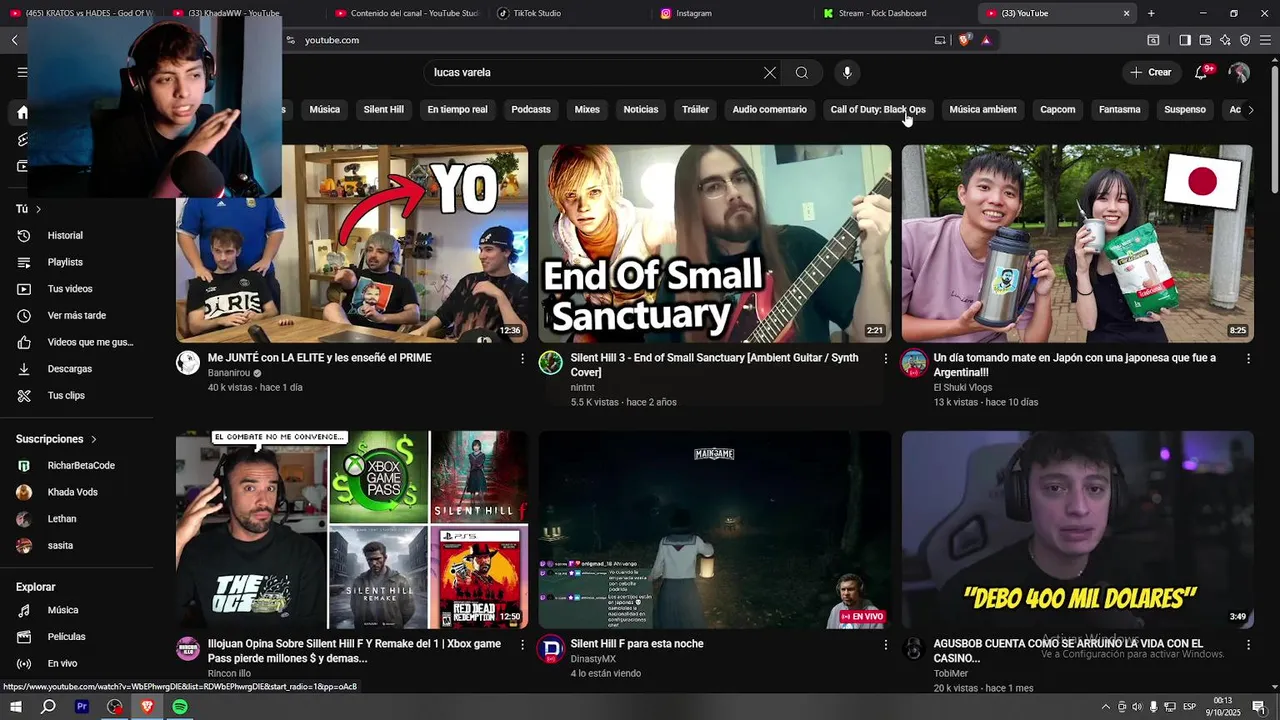
Task: Open the Brave Wallet icon
Action: [x=1205, y=40]
